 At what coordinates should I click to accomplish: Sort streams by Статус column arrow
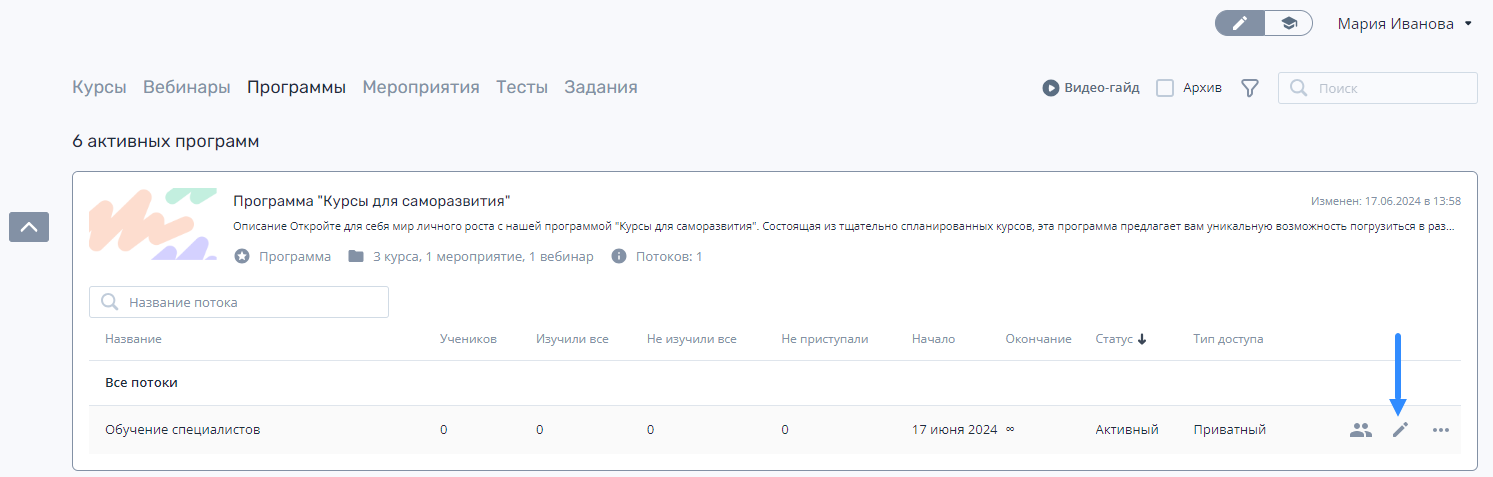click(1142, 339)
